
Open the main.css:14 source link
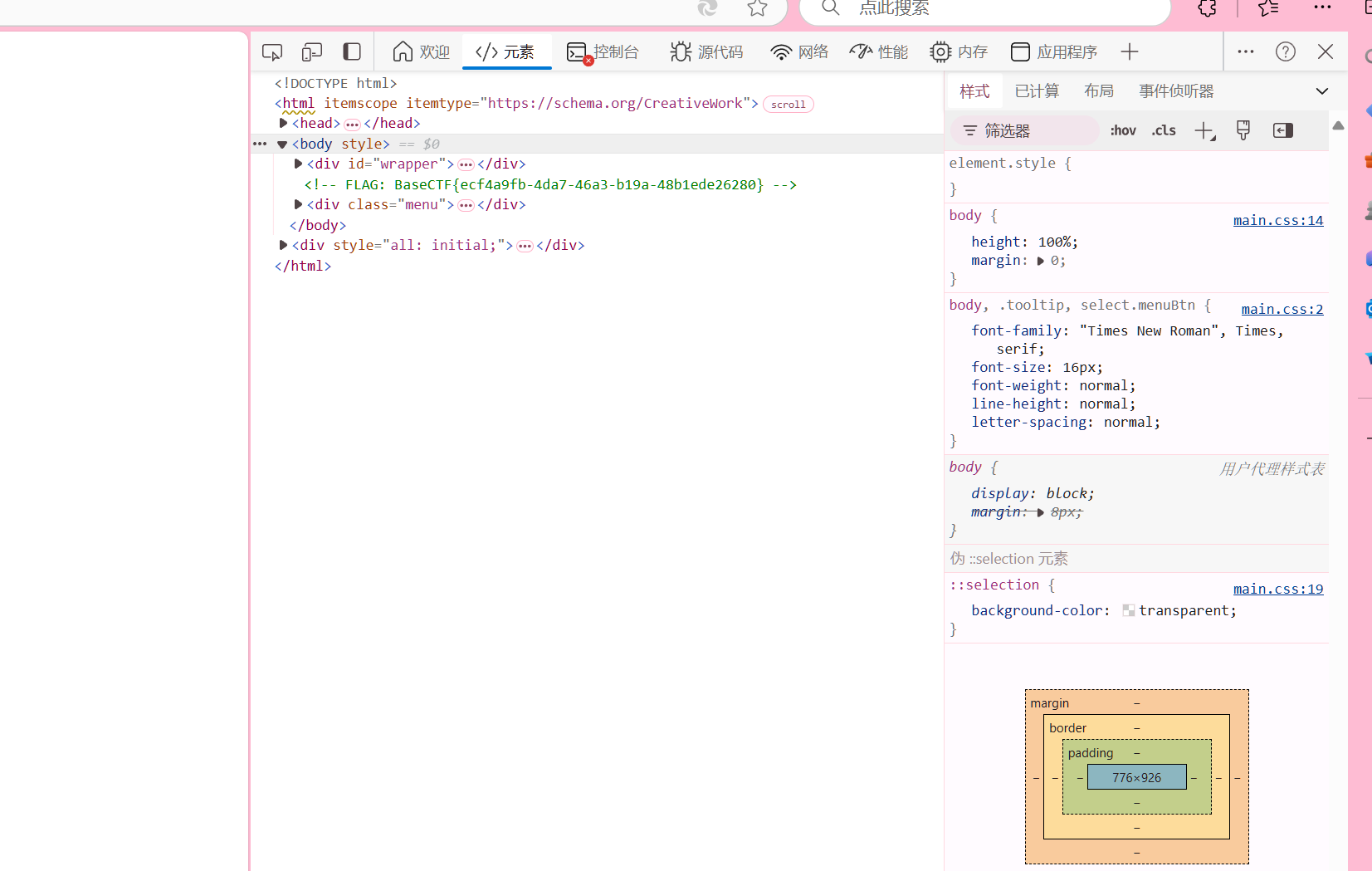pos(1277,220)
